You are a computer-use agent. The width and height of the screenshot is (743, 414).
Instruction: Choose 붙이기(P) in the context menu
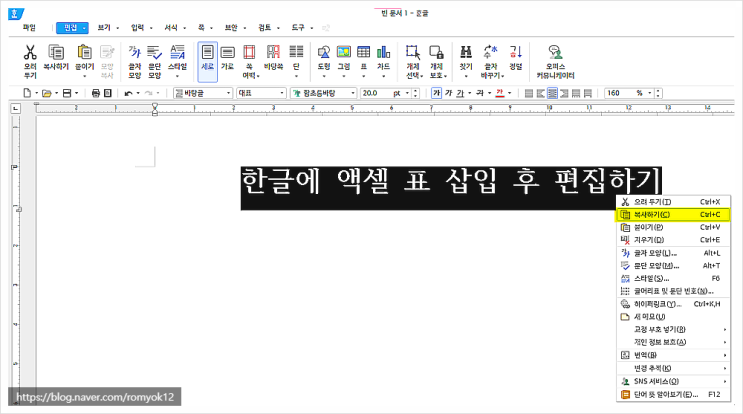click(673, 227)
